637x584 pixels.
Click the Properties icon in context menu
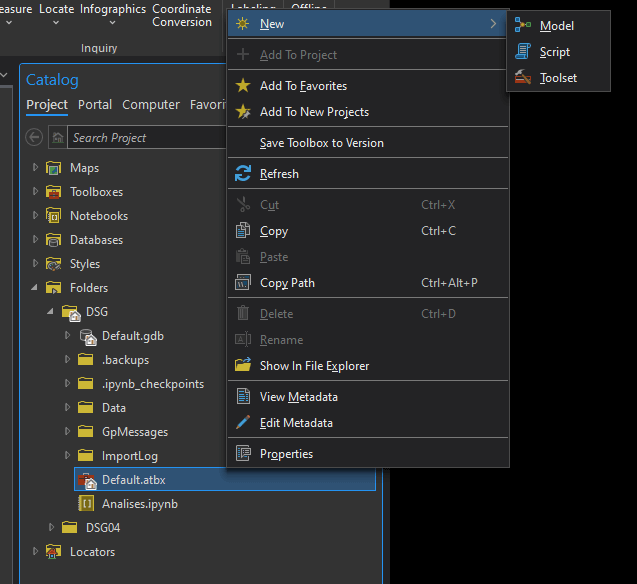tap(243, 454)
